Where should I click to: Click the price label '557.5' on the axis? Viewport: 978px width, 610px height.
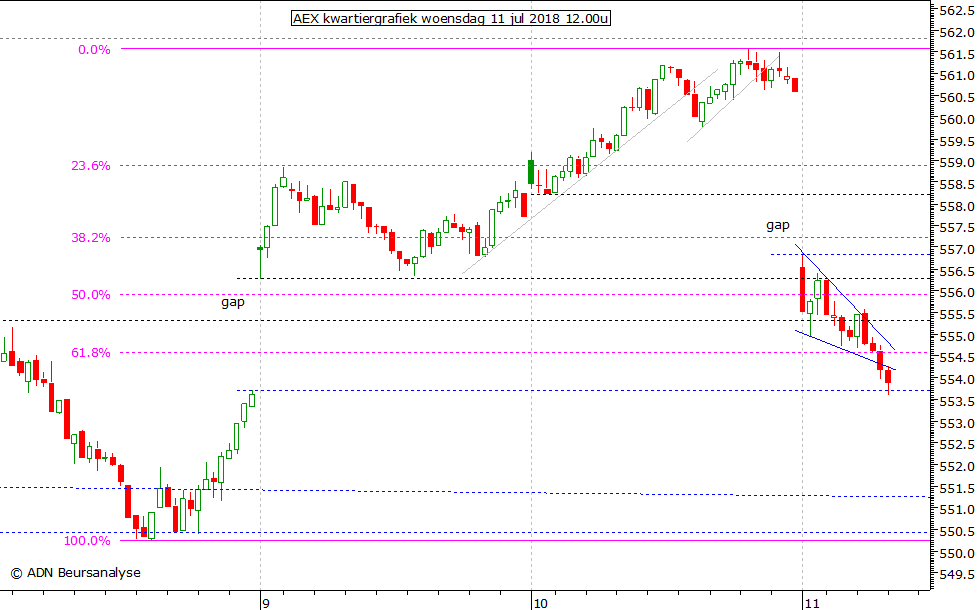957,228
